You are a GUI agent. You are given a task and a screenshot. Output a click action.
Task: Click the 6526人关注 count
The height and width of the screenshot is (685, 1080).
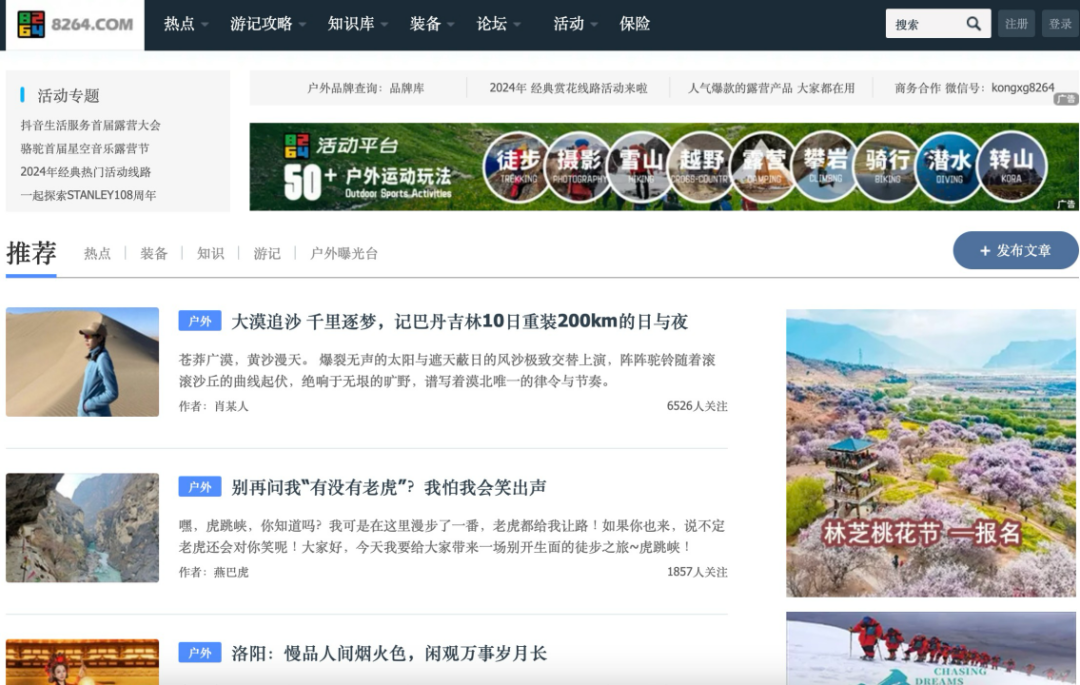tap(697, 406)
